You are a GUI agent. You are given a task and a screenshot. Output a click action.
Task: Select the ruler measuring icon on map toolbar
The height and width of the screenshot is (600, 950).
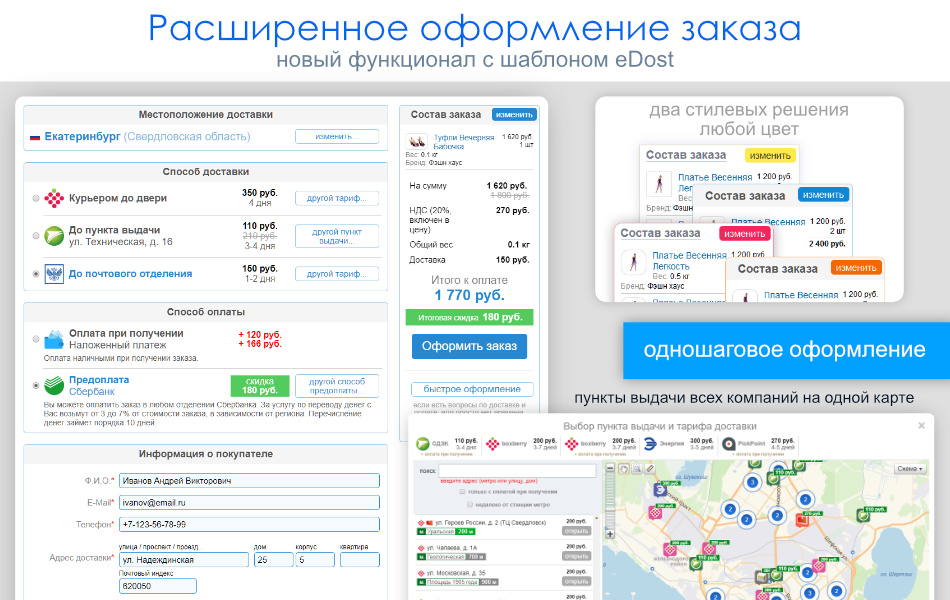click(649, 468)
